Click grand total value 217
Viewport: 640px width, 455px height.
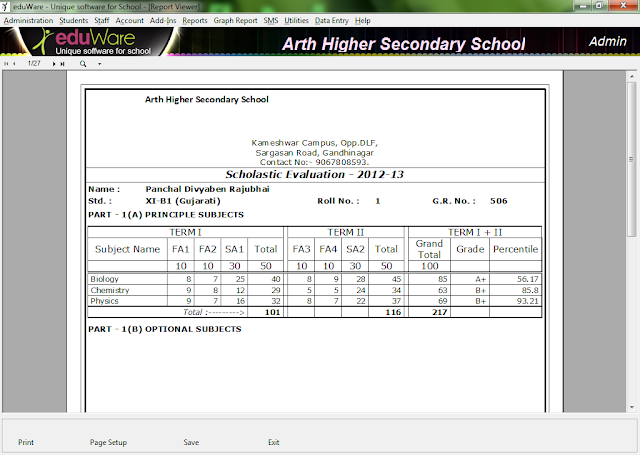440,312
